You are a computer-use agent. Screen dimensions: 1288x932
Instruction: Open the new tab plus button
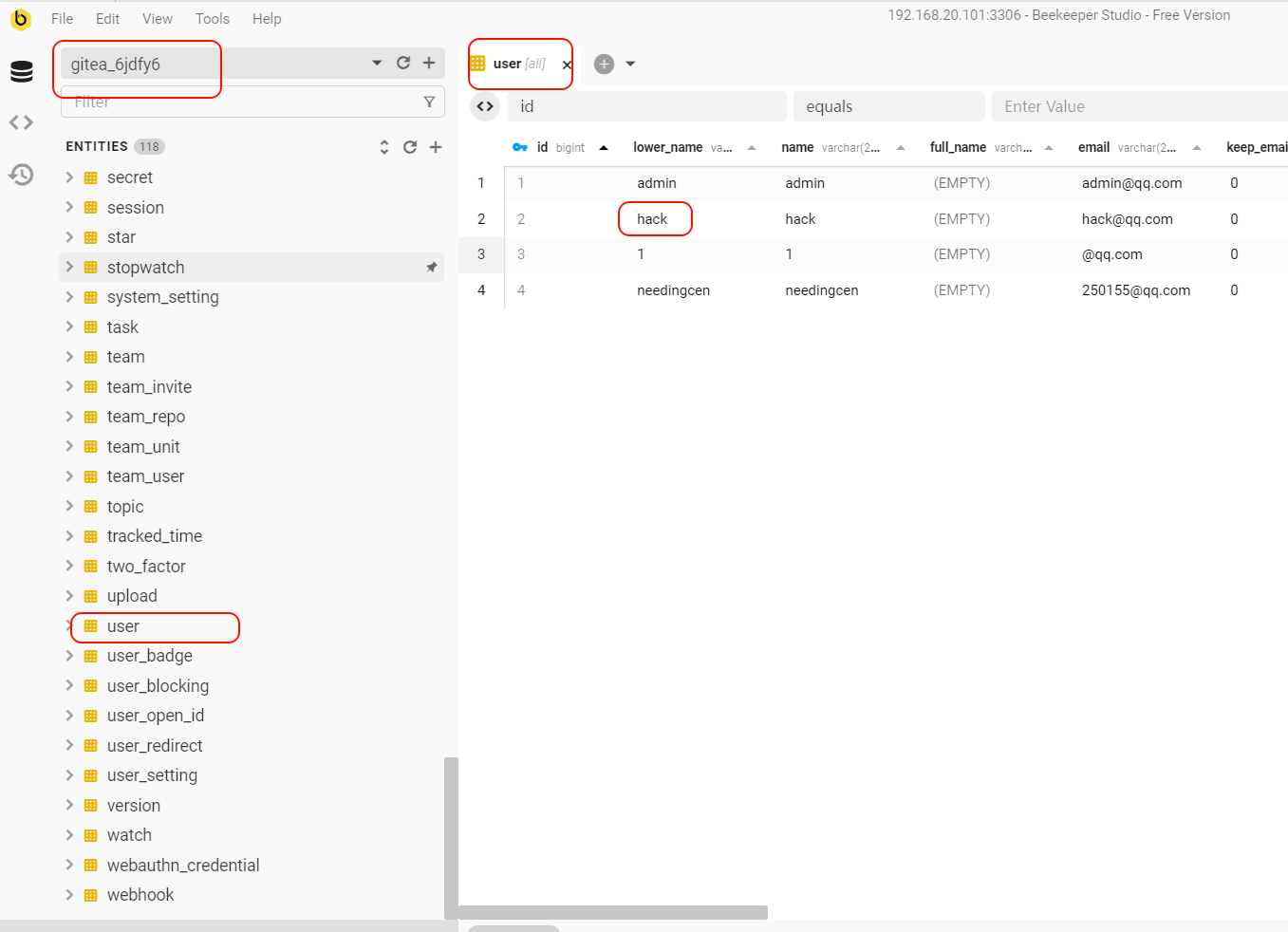pyautogui.click(x=604, y=64)
